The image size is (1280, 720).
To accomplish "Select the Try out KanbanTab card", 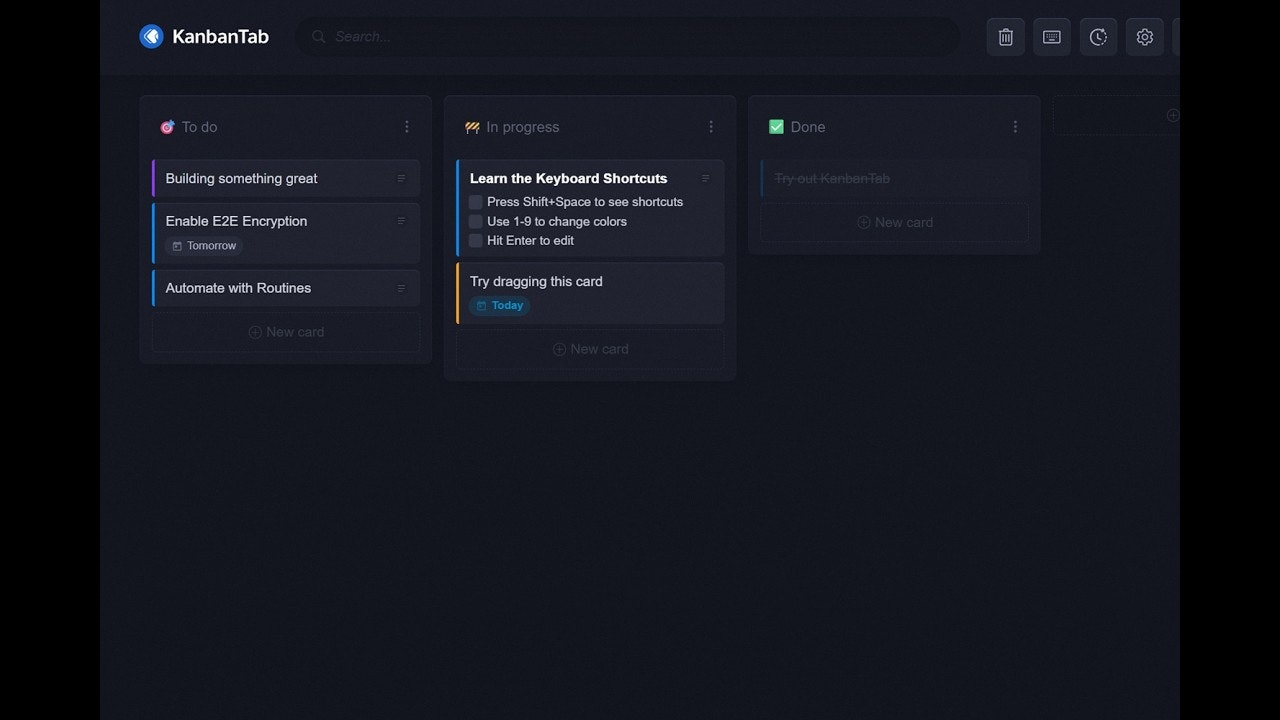I will [x=894, y=179].
